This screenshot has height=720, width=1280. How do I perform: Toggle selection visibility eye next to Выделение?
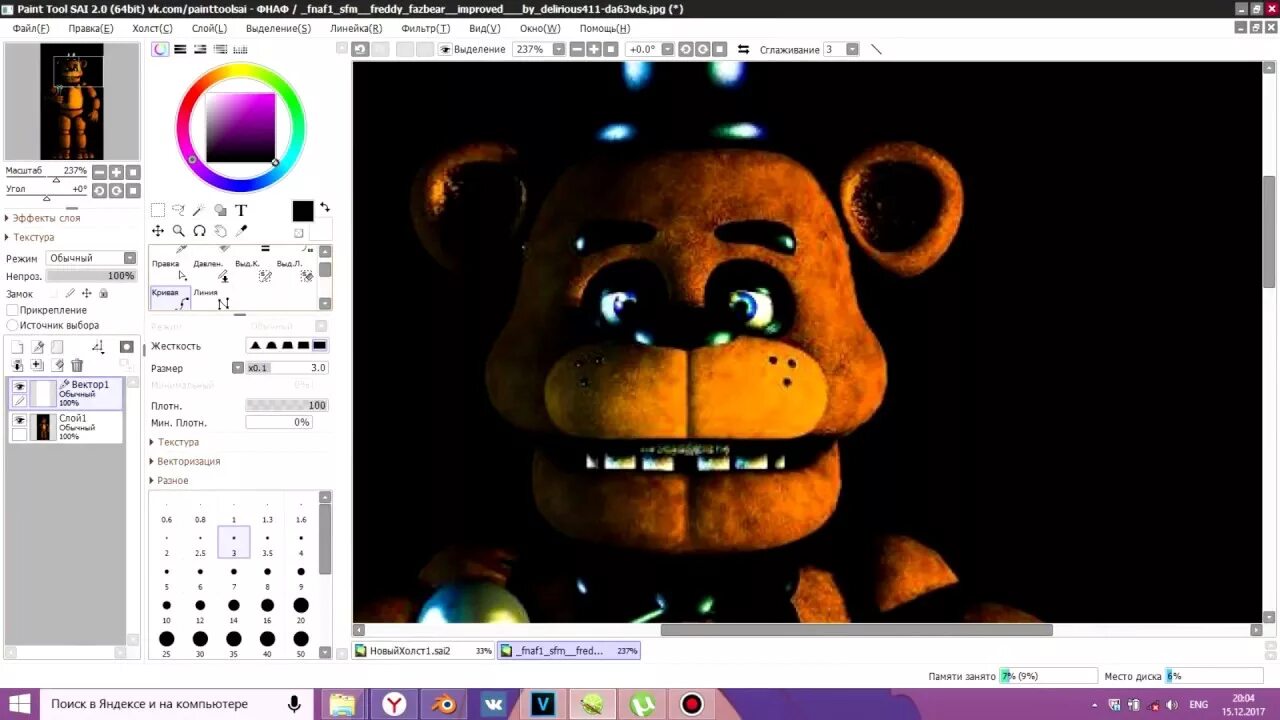pyautogui.click(x=445, y=49)
